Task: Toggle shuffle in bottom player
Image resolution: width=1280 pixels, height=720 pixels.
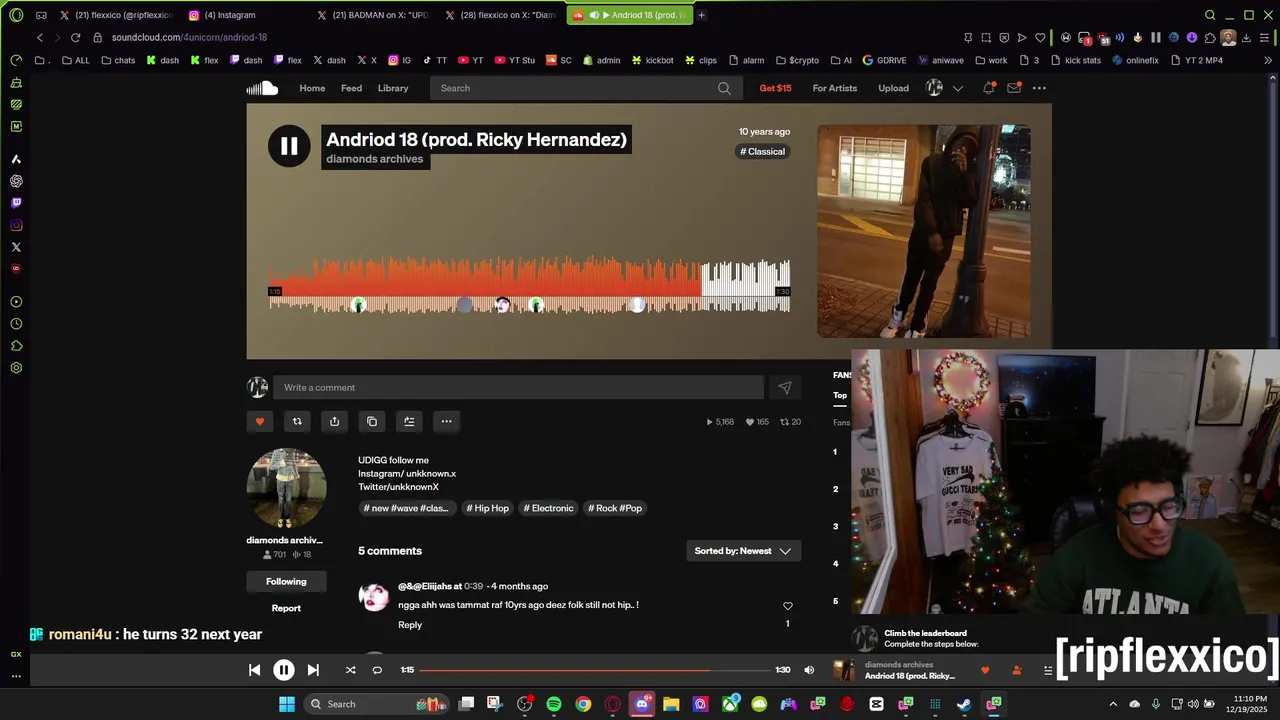Action: [350, 670]
